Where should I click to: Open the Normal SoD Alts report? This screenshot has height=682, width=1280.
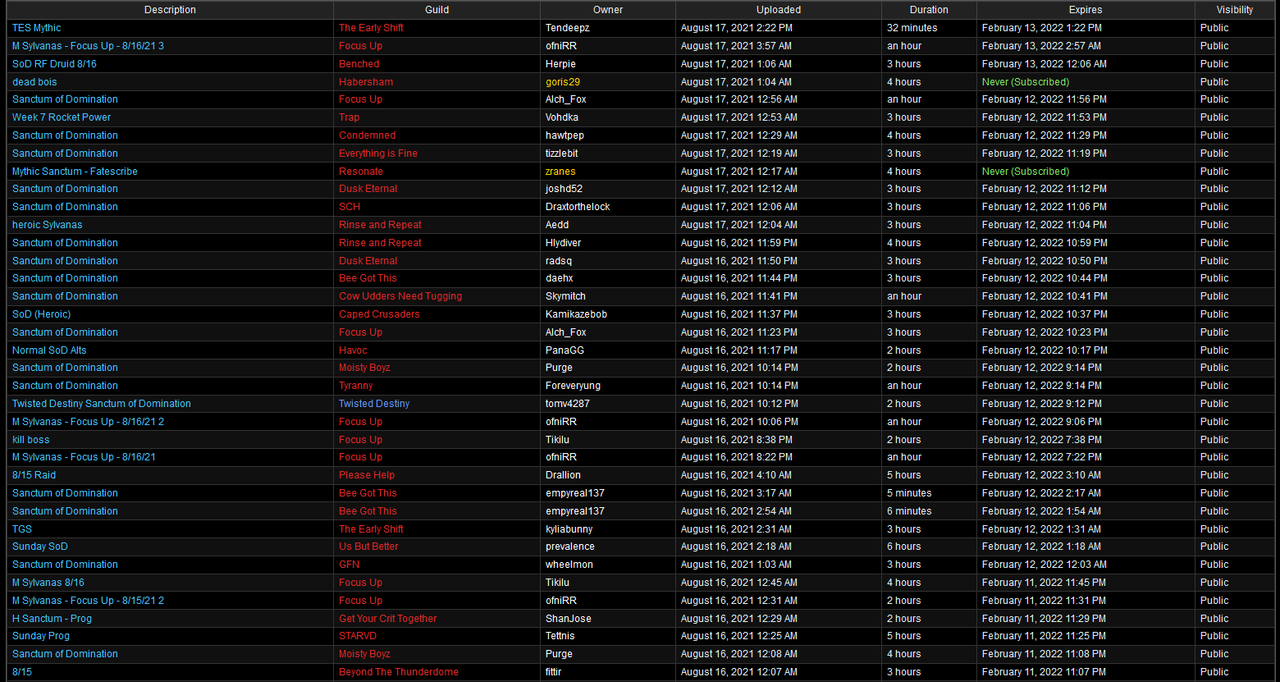coord(49,350)
